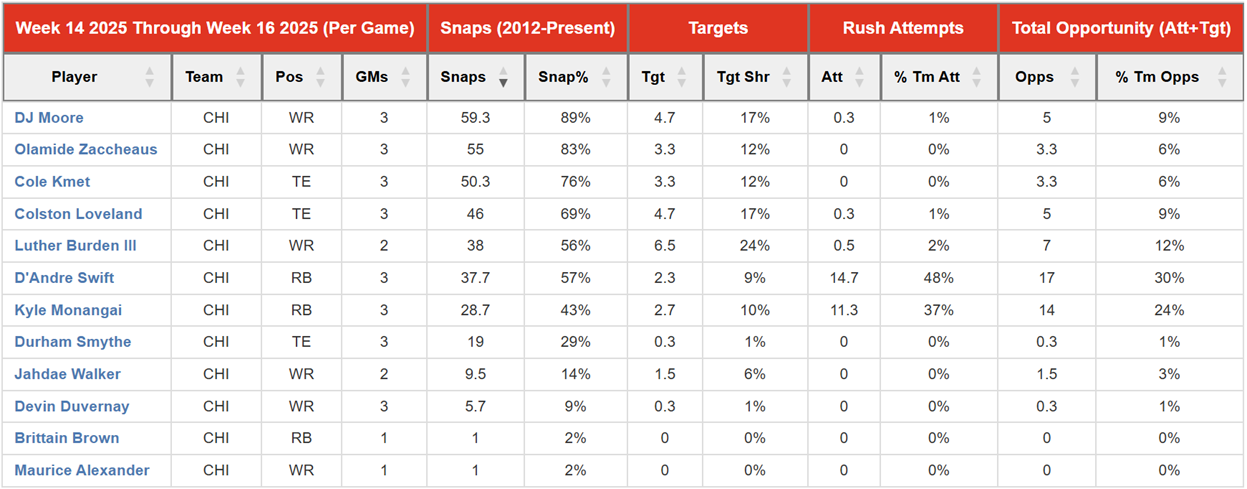Sort by games played (GMs) arrows
The height and width of the screenshot is (489, 1247).
coord(406,77)
